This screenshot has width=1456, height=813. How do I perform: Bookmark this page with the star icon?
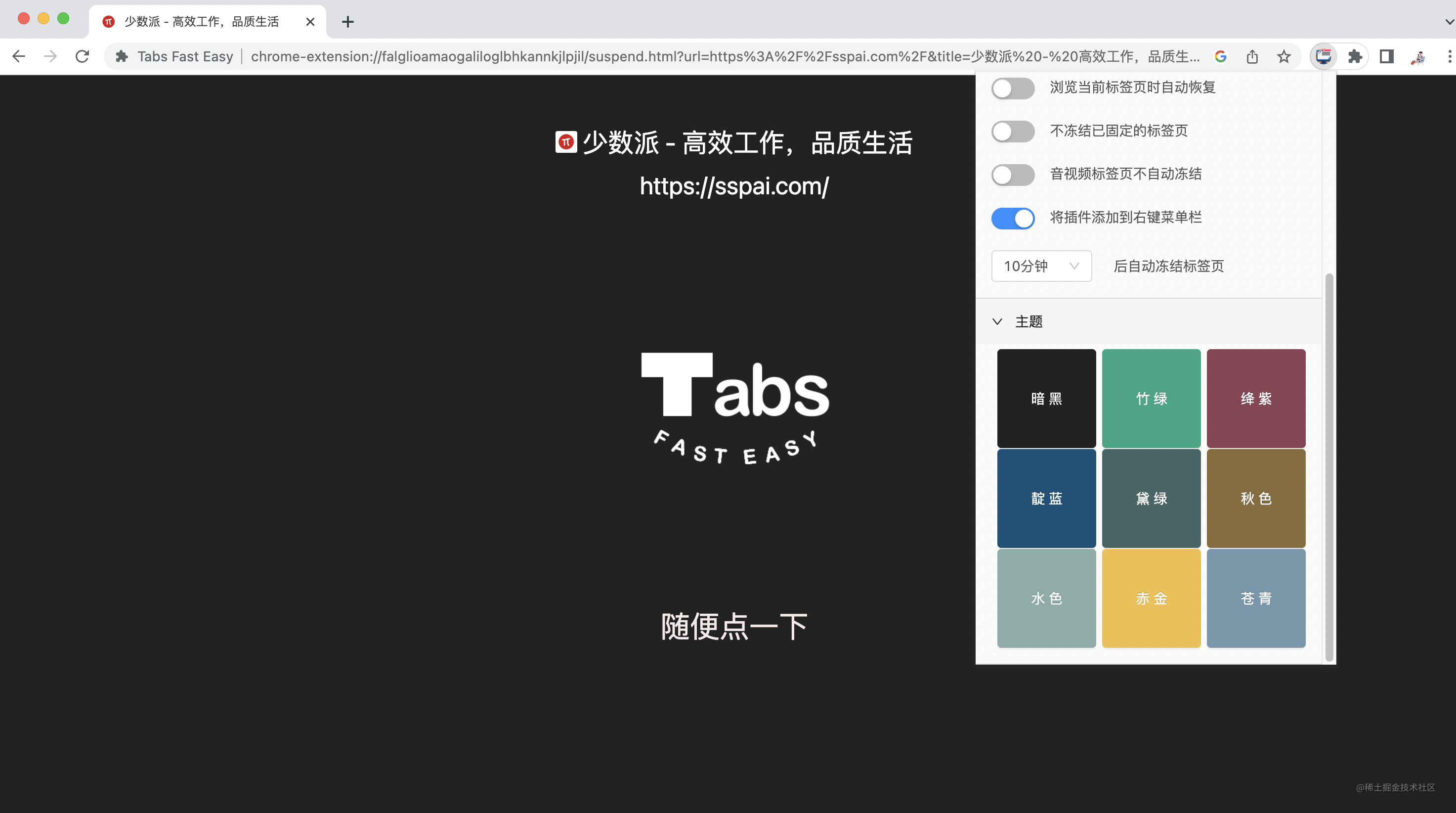coord(1284,56)
